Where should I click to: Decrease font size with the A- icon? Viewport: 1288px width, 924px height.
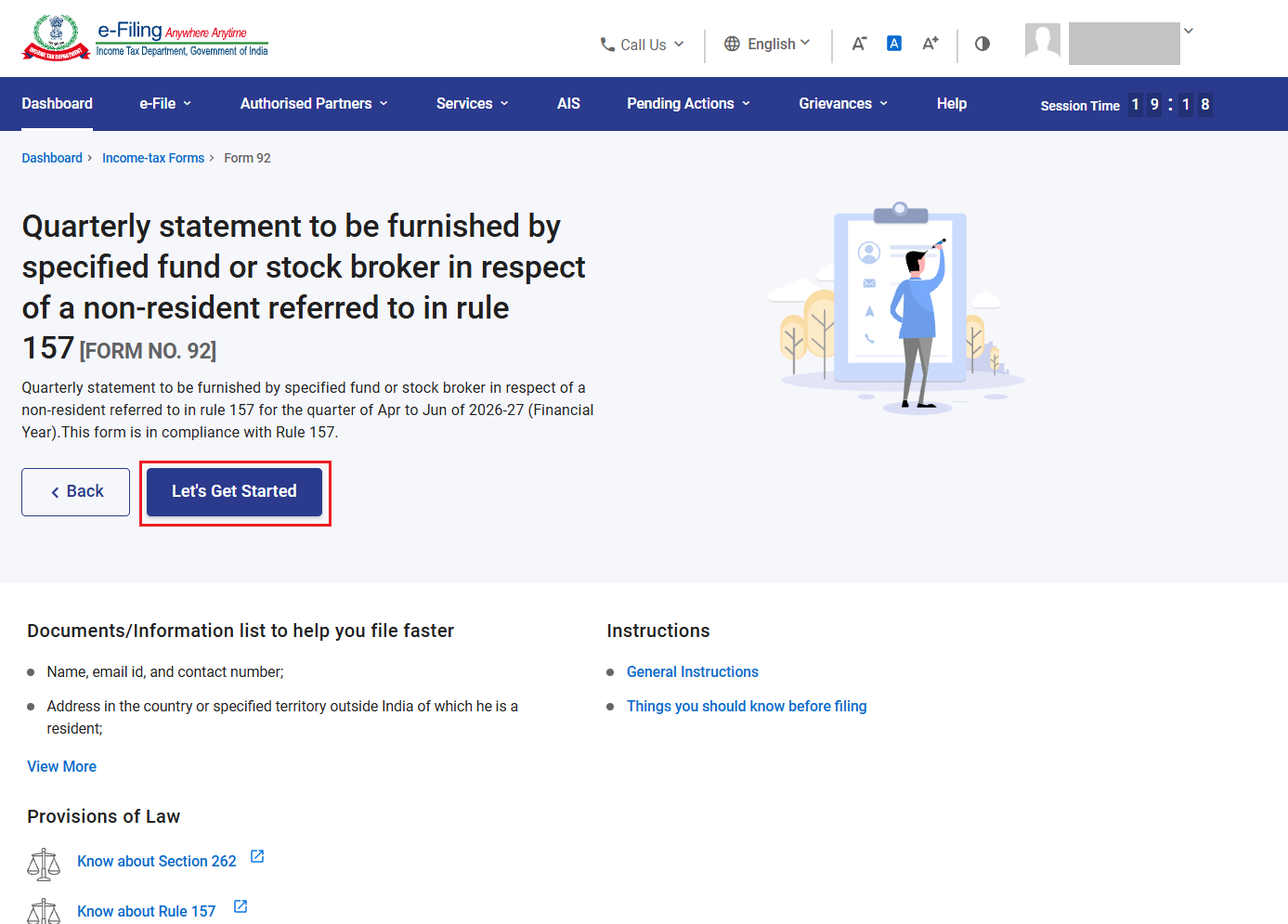click(859, 44)
